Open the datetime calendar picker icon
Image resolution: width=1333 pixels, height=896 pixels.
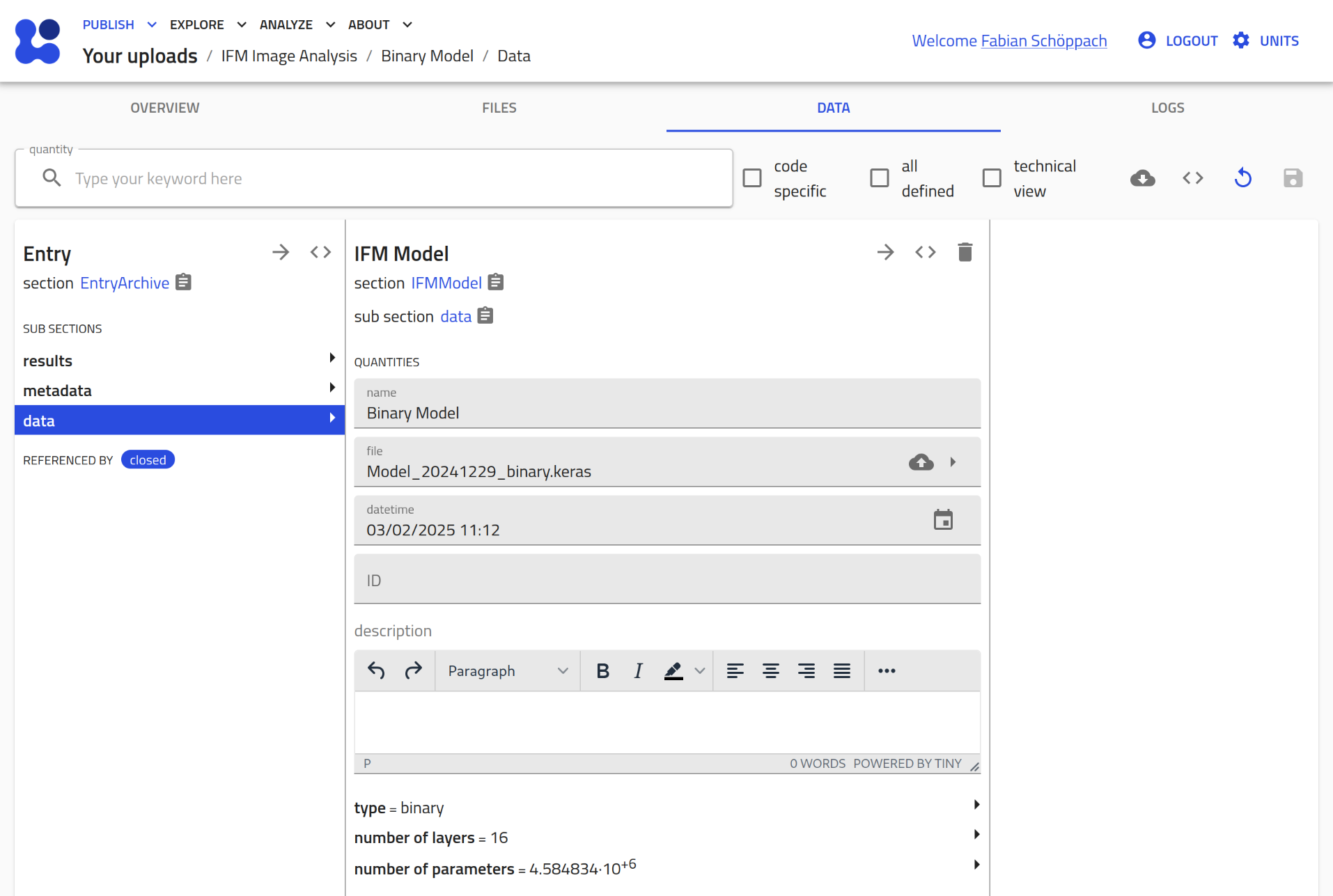[943, 520]
